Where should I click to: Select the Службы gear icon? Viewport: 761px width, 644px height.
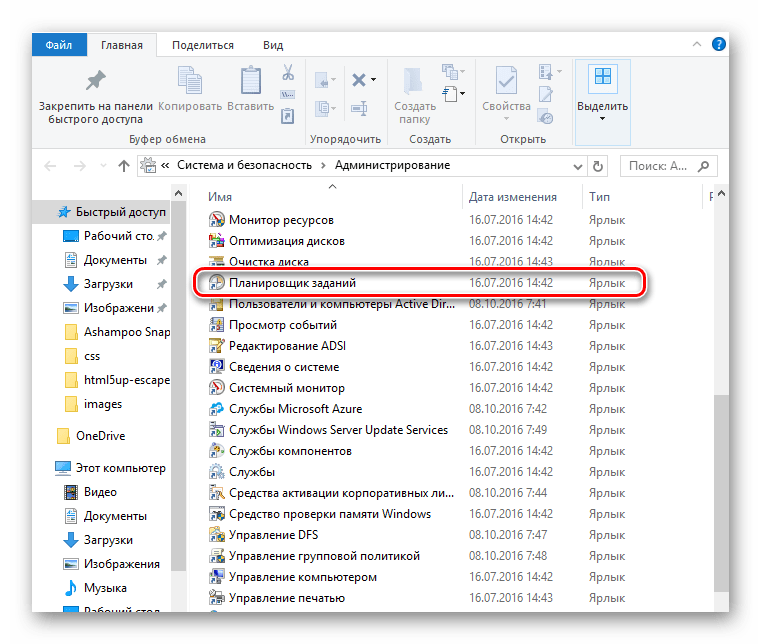[216, 472]
